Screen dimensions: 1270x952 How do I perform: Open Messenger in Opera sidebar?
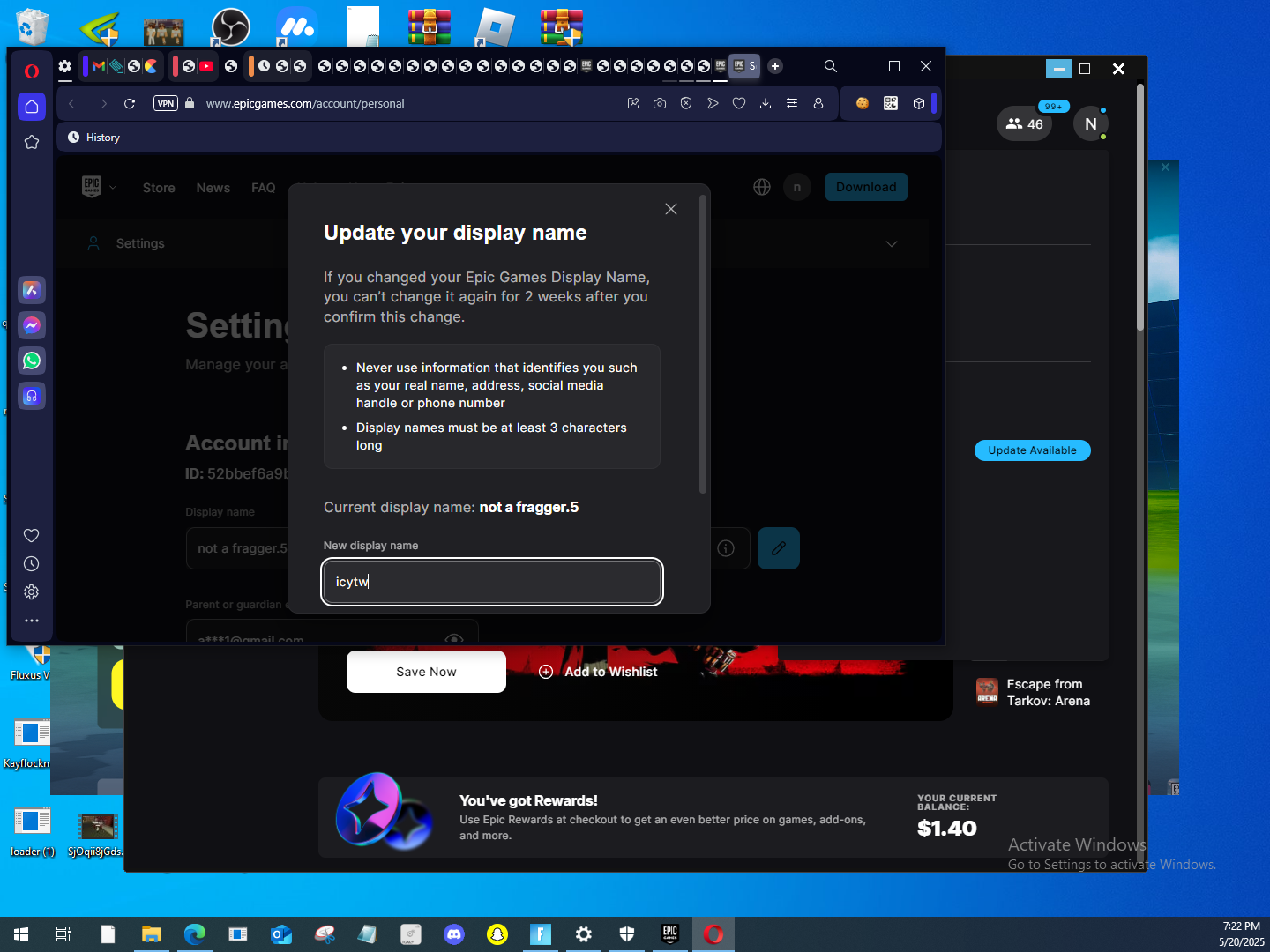click(32, 325)
